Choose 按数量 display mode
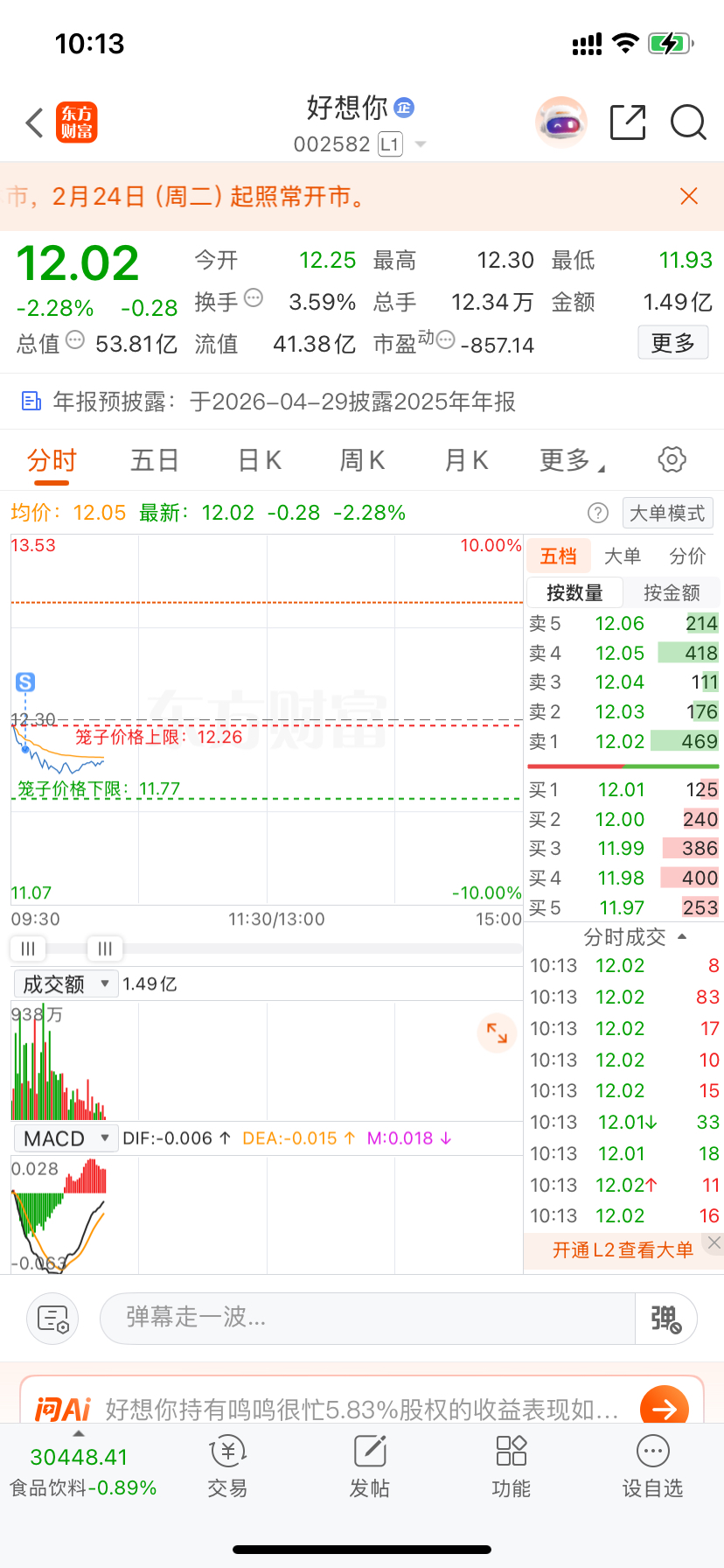 [574, 592]
